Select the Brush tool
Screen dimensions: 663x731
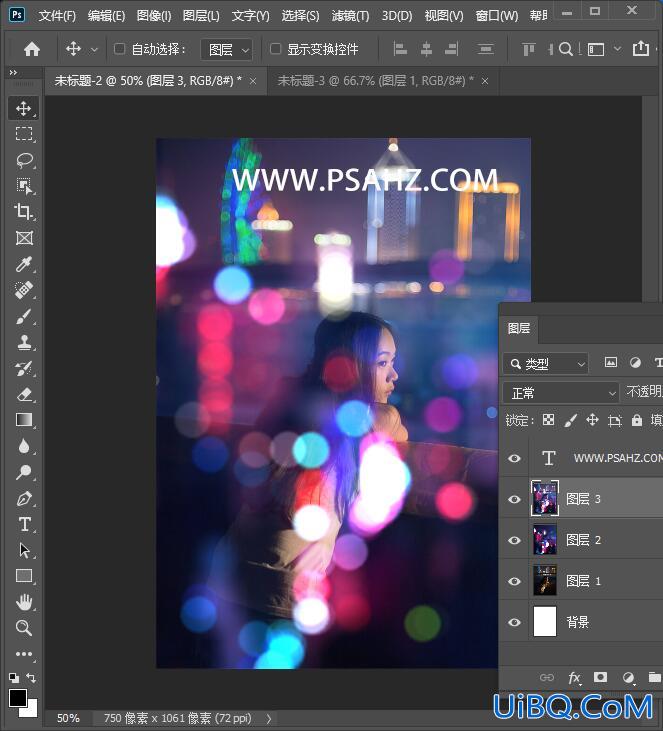(x=24, y=317)
